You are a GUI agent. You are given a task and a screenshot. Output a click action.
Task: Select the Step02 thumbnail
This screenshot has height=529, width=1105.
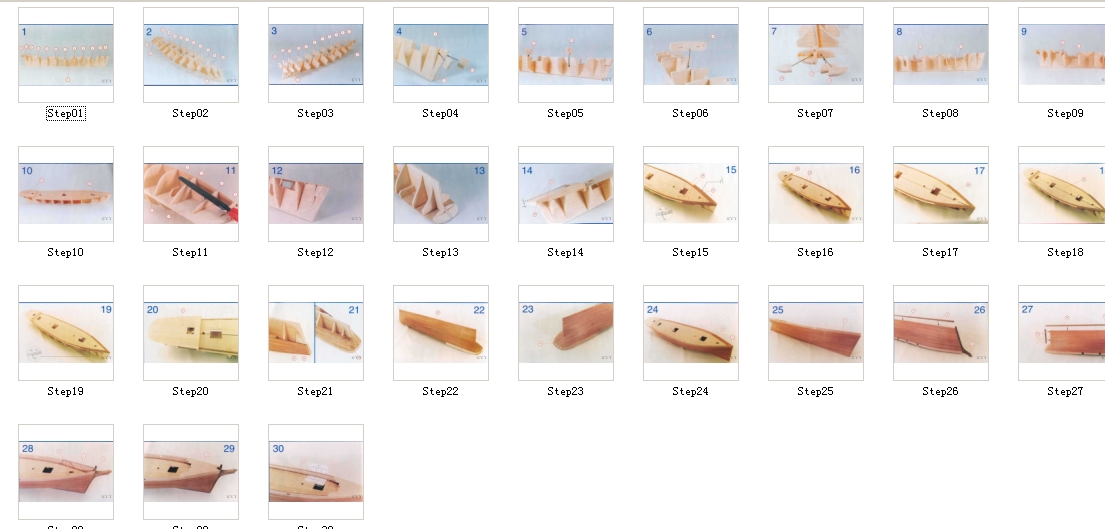(x=191, y=55)
